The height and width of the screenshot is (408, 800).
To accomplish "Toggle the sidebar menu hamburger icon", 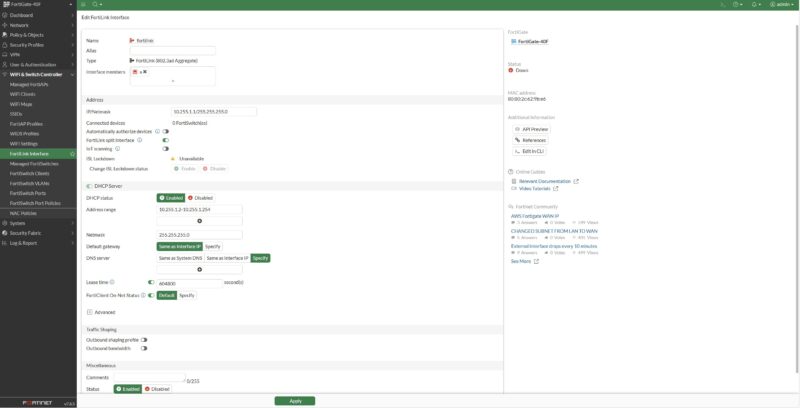I will tap(83, 5).
